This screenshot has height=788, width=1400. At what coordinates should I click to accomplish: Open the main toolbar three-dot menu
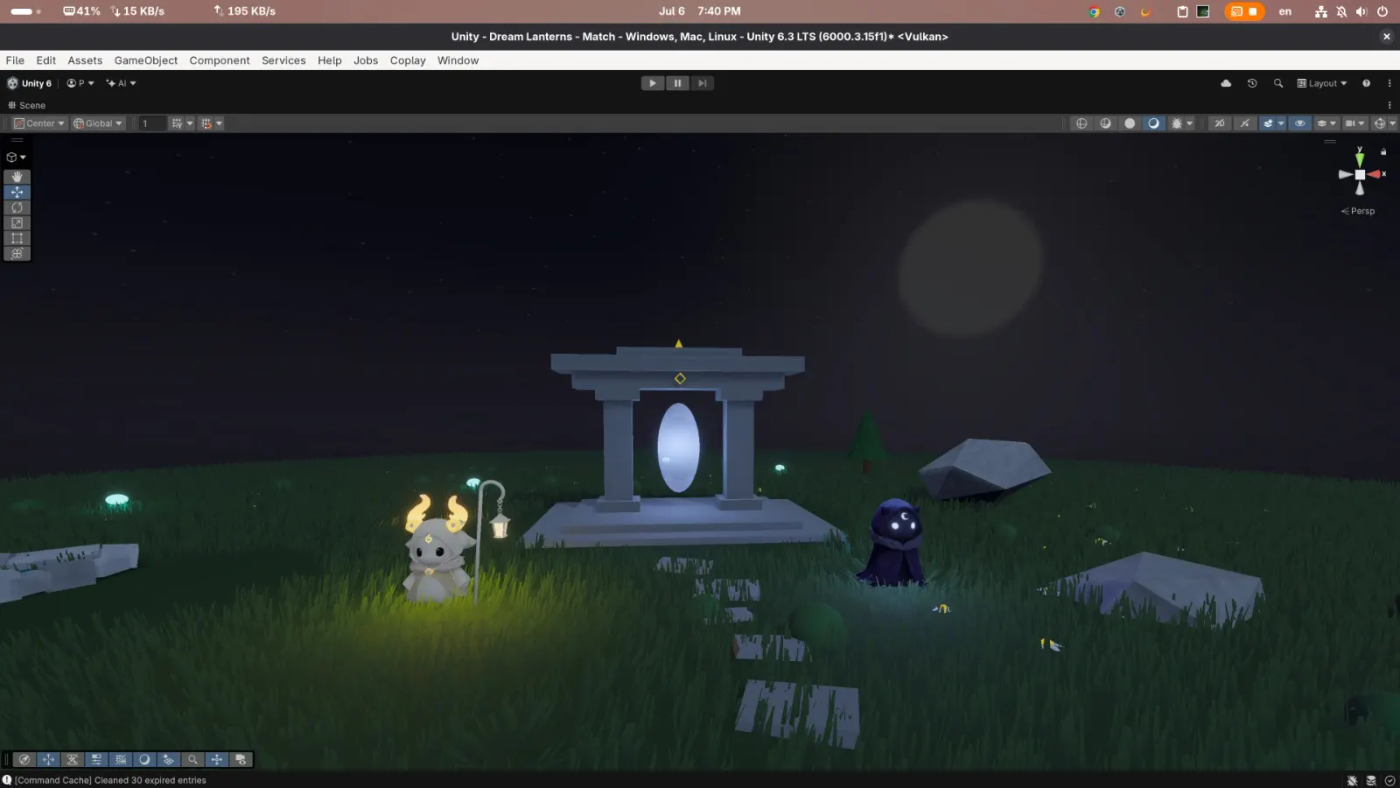click(1388, 83)
